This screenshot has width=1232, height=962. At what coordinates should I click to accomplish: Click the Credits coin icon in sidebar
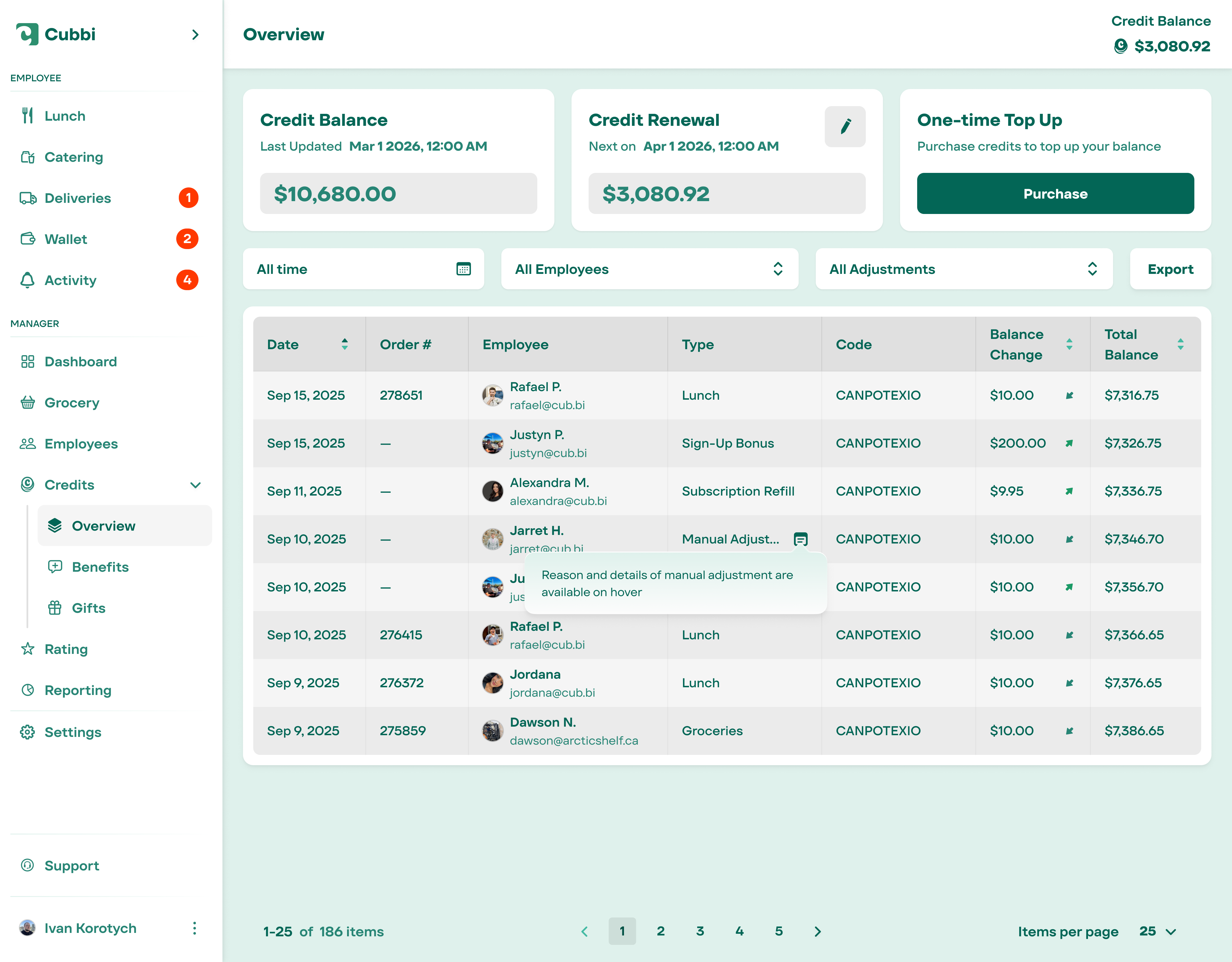tap(28, 485)
